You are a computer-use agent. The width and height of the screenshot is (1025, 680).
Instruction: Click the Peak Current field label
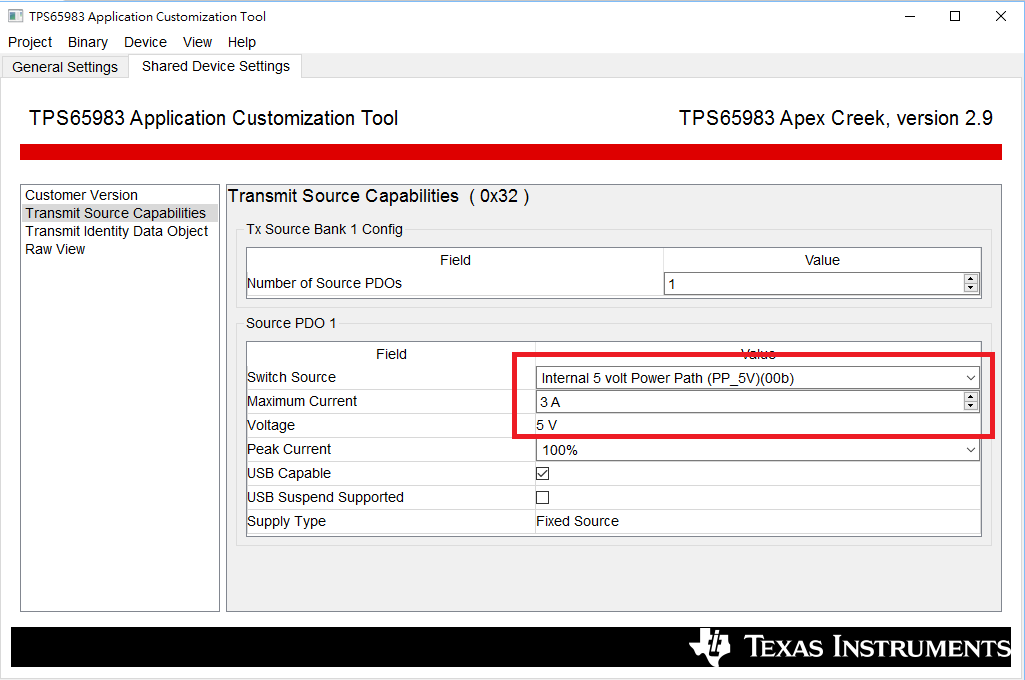[289, 449]
